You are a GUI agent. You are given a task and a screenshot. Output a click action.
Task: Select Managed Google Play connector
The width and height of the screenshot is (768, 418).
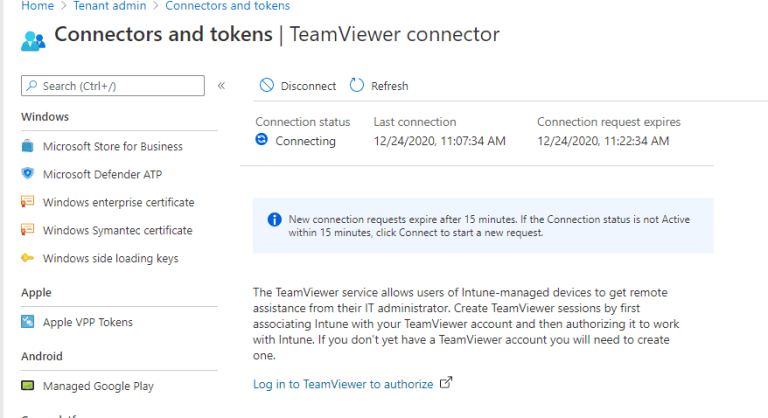[x=98, y=386]
